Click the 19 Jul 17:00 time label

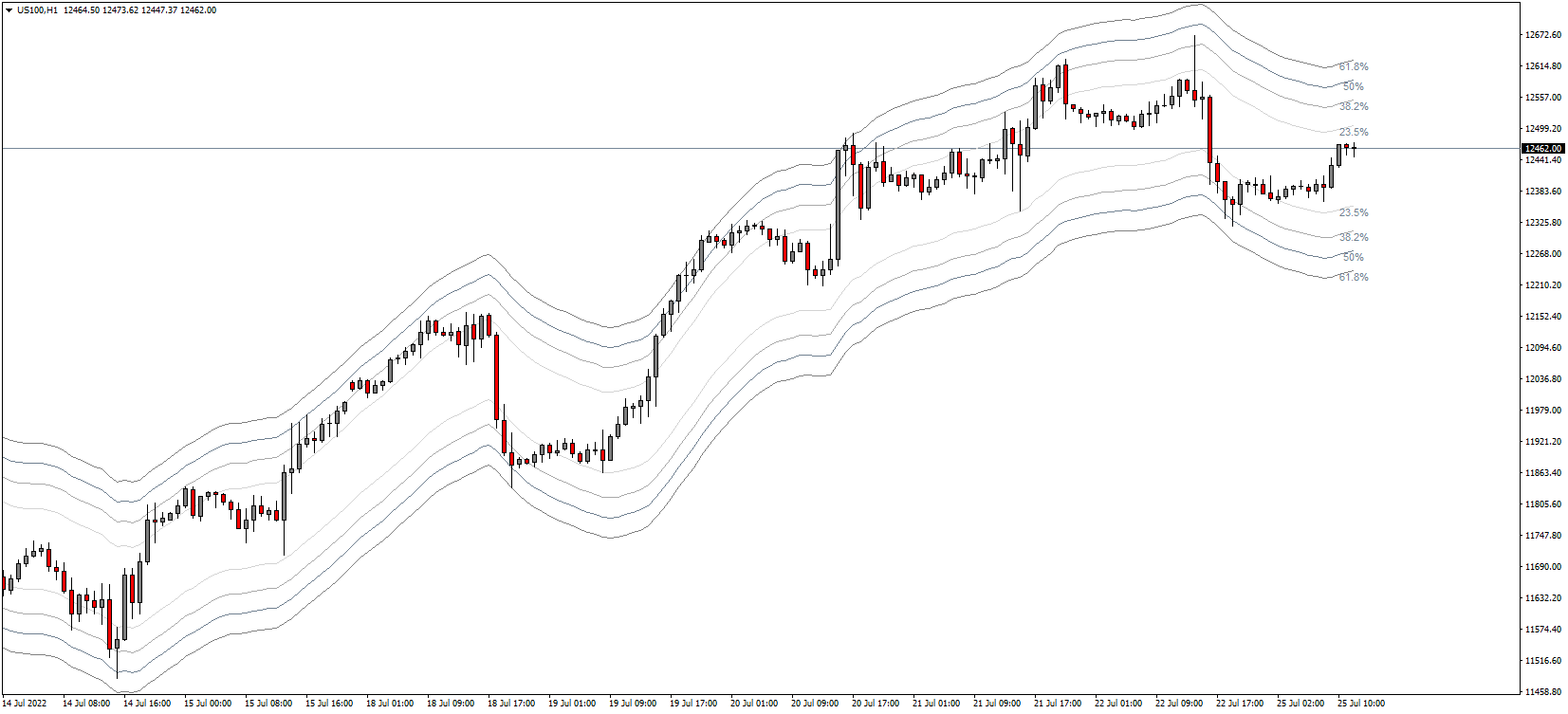[693, 704]
